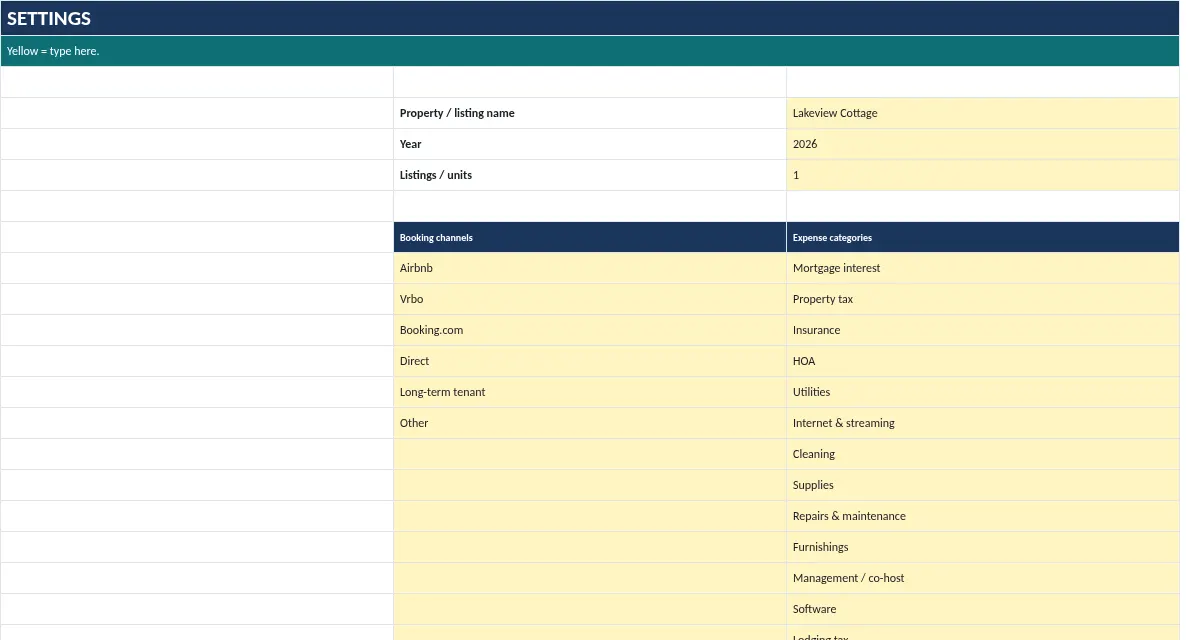Click the empty booking channel cell beside Furnishings
This screenshot has width=1200, height=640.
(x=590, y=547)
